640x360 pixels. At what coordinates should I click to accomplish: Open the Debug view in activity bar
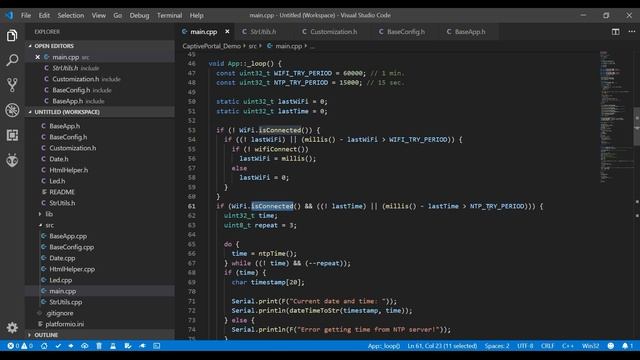tap(12, 110)
